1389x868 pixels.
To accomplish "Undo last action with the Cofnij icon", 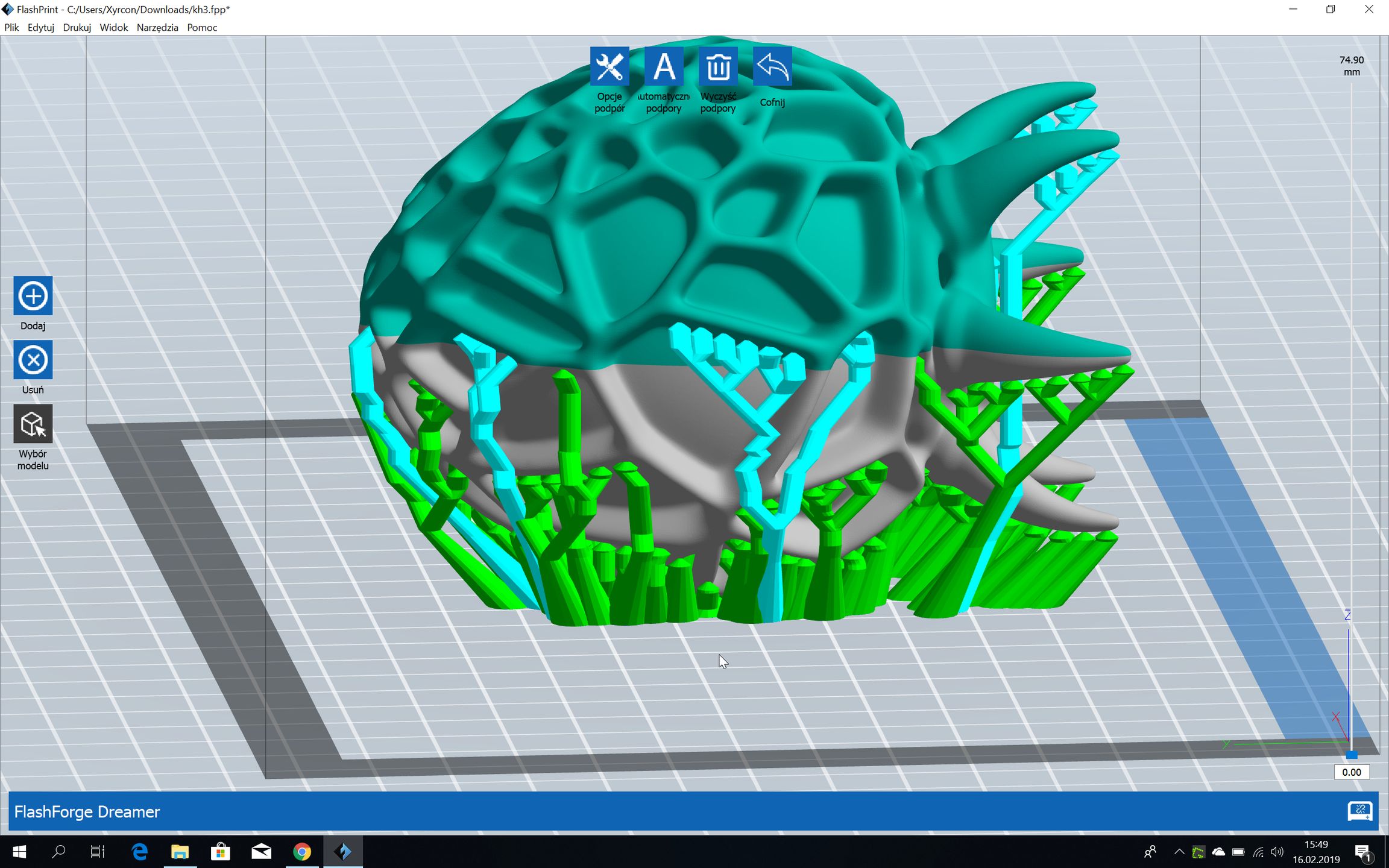I will [772, 66].
